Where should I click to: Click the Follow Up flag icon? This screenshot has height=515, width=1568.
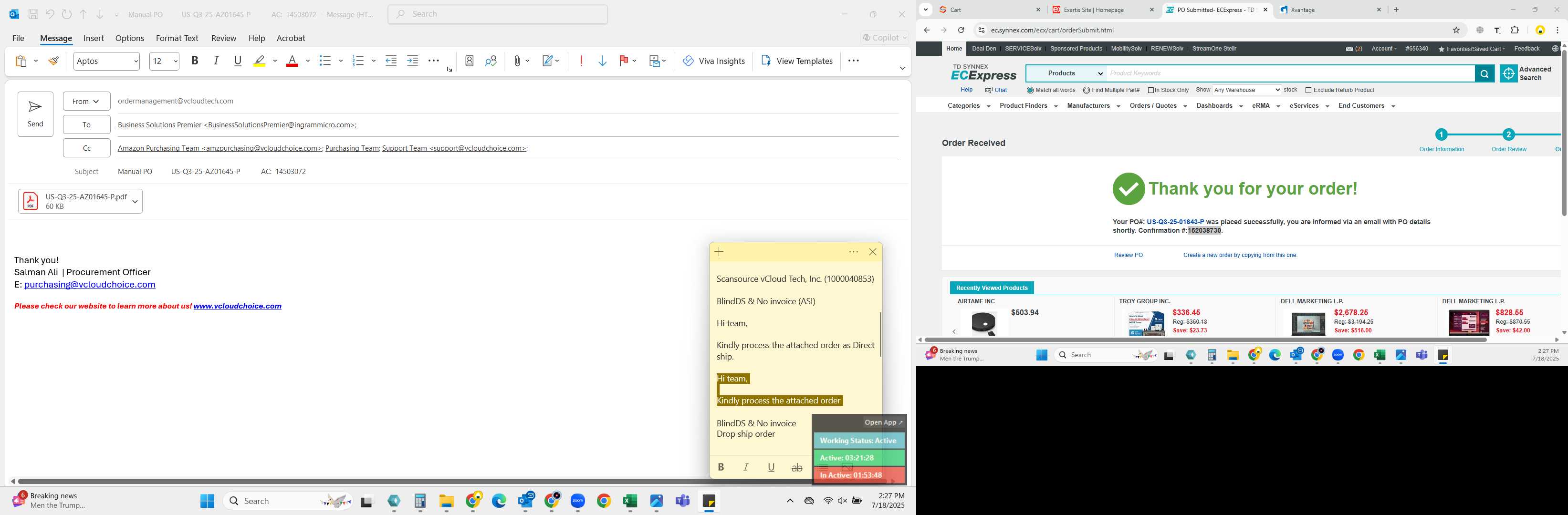pos(623,61)
